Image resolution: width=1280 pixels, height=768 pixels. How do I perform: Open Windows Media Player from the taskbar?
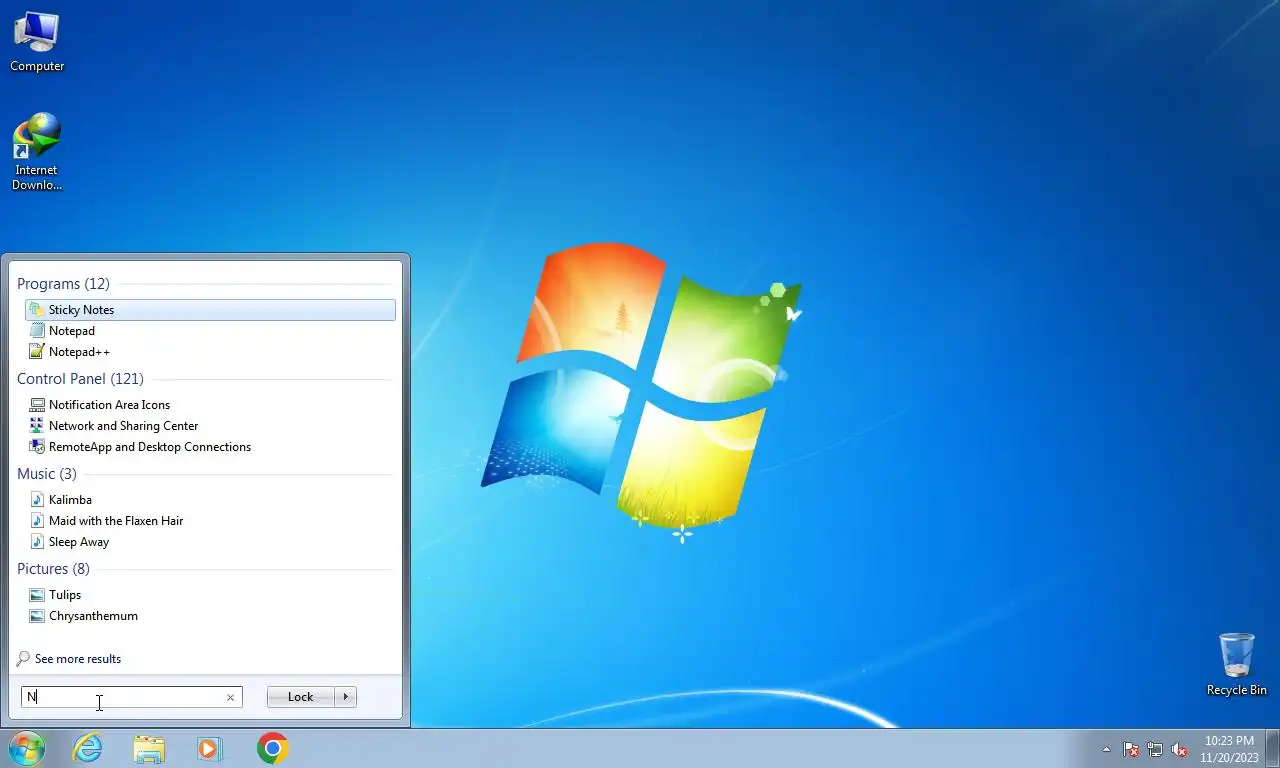[210, 748]
